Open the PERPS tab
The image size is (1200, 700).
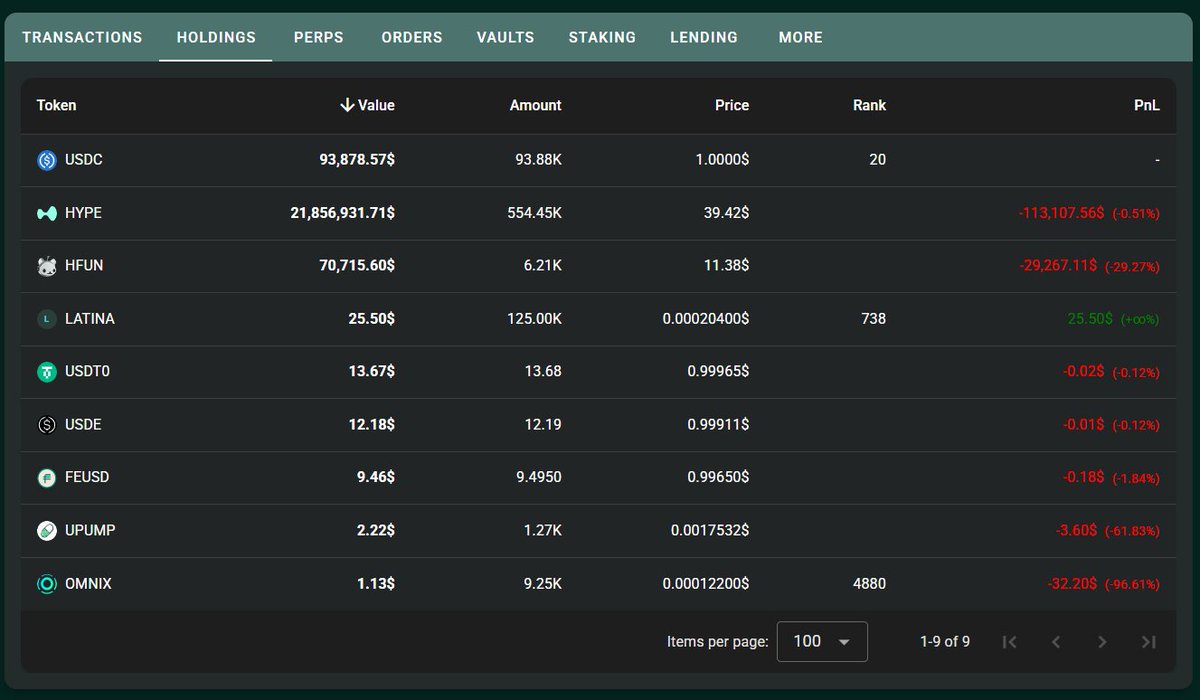(318, 37)
